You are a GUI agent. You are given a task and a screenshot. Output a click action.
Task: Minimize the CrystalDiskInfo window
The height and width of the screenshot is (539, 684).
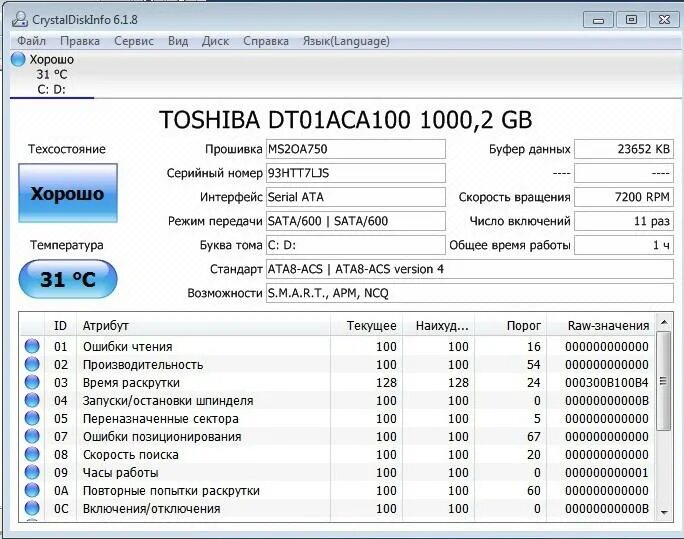tap(598, 20)
